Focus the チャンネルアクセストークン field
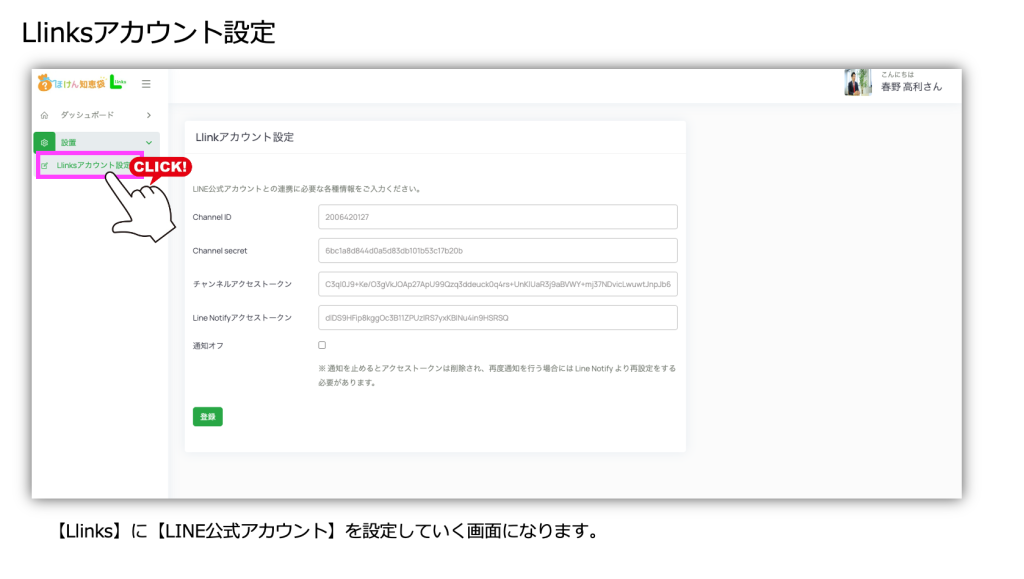 tap(498, 284)
